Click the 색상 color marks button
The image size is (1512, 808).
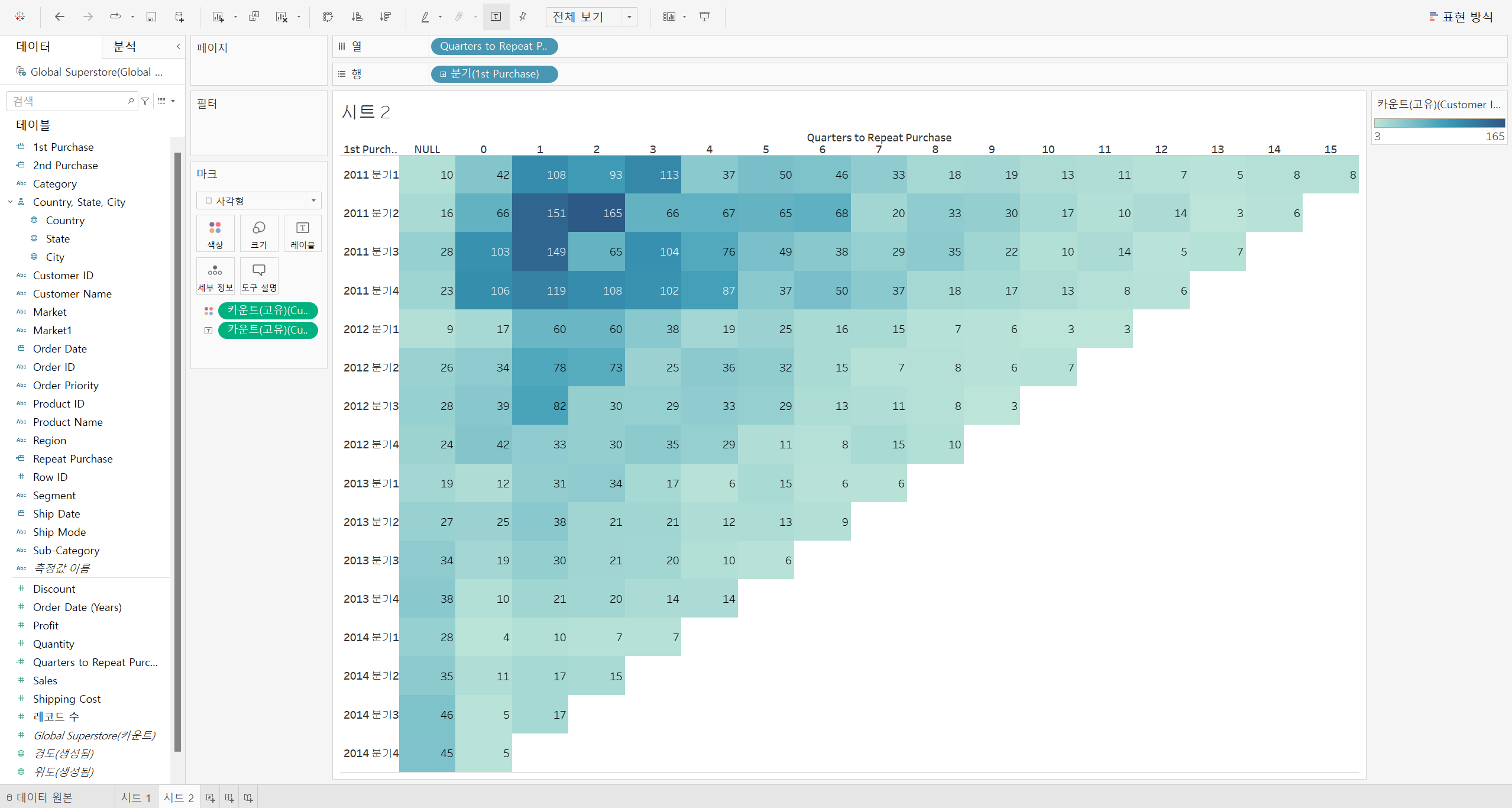click(x=215, y=234)
